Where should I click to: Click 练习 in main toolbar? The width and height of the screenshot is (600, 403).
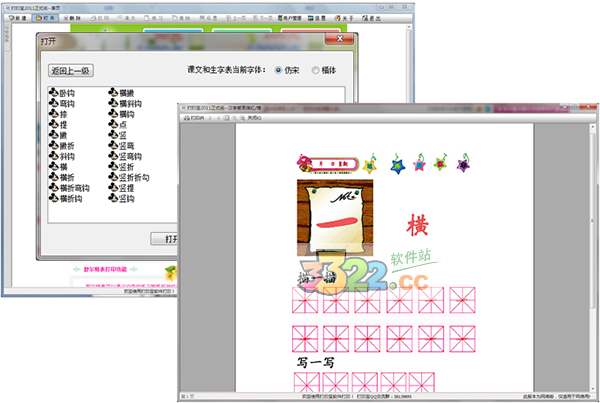pyautogui.click(x=153, y=18)
